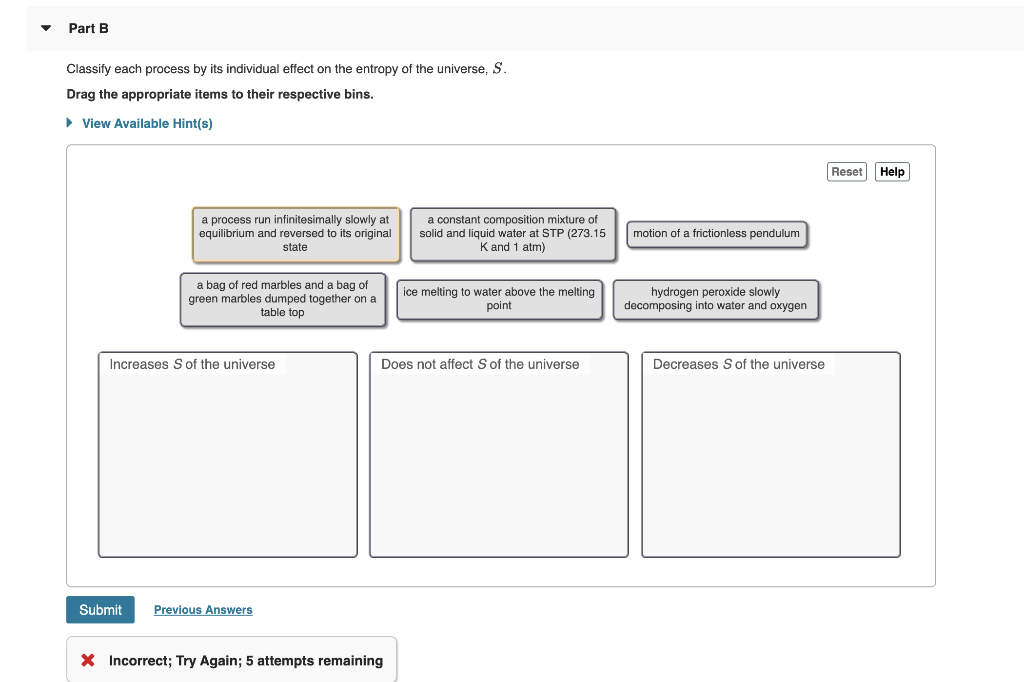This screenshot has width=1024, height=682.
Task: Select the infinitesimally slow reversible process tile
Action: (296, 233)
